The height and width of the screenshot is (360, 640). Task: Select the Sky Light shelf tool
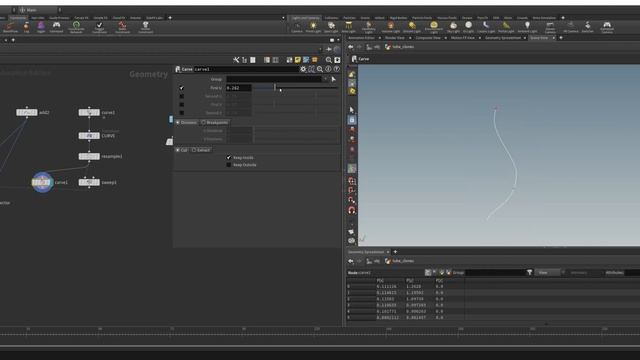point(453,27)
